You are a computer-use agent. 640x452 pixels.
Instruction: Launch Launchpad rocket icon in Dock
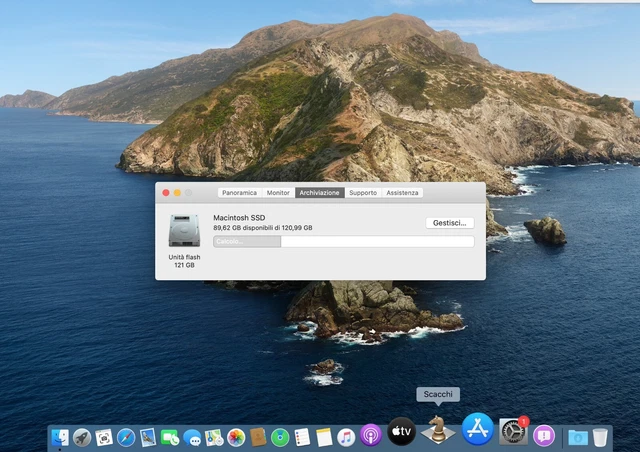coord(82,438)
